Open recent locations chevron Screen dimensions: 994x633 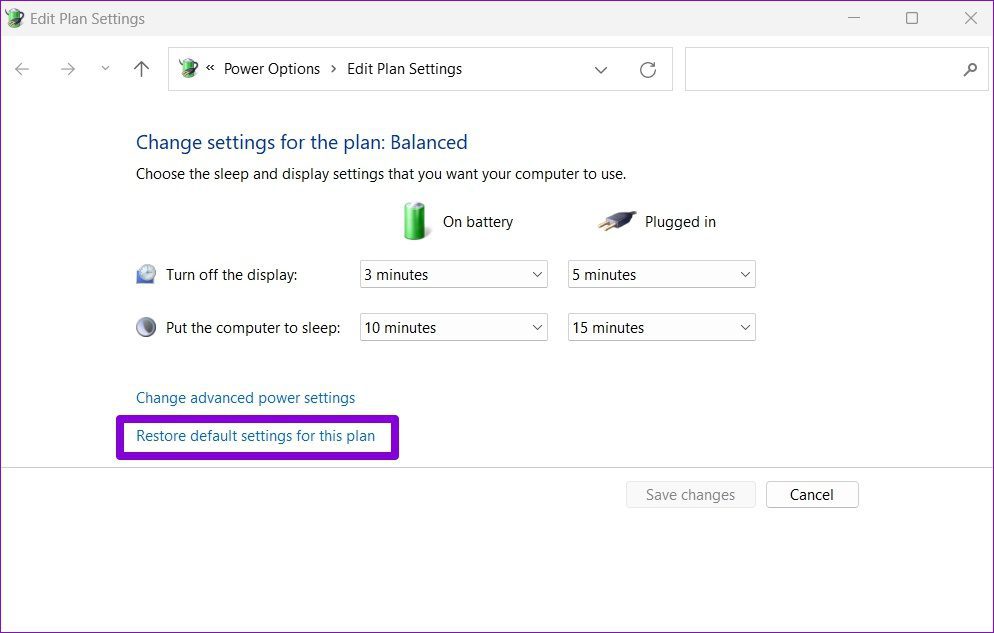(x=105, y=69)
